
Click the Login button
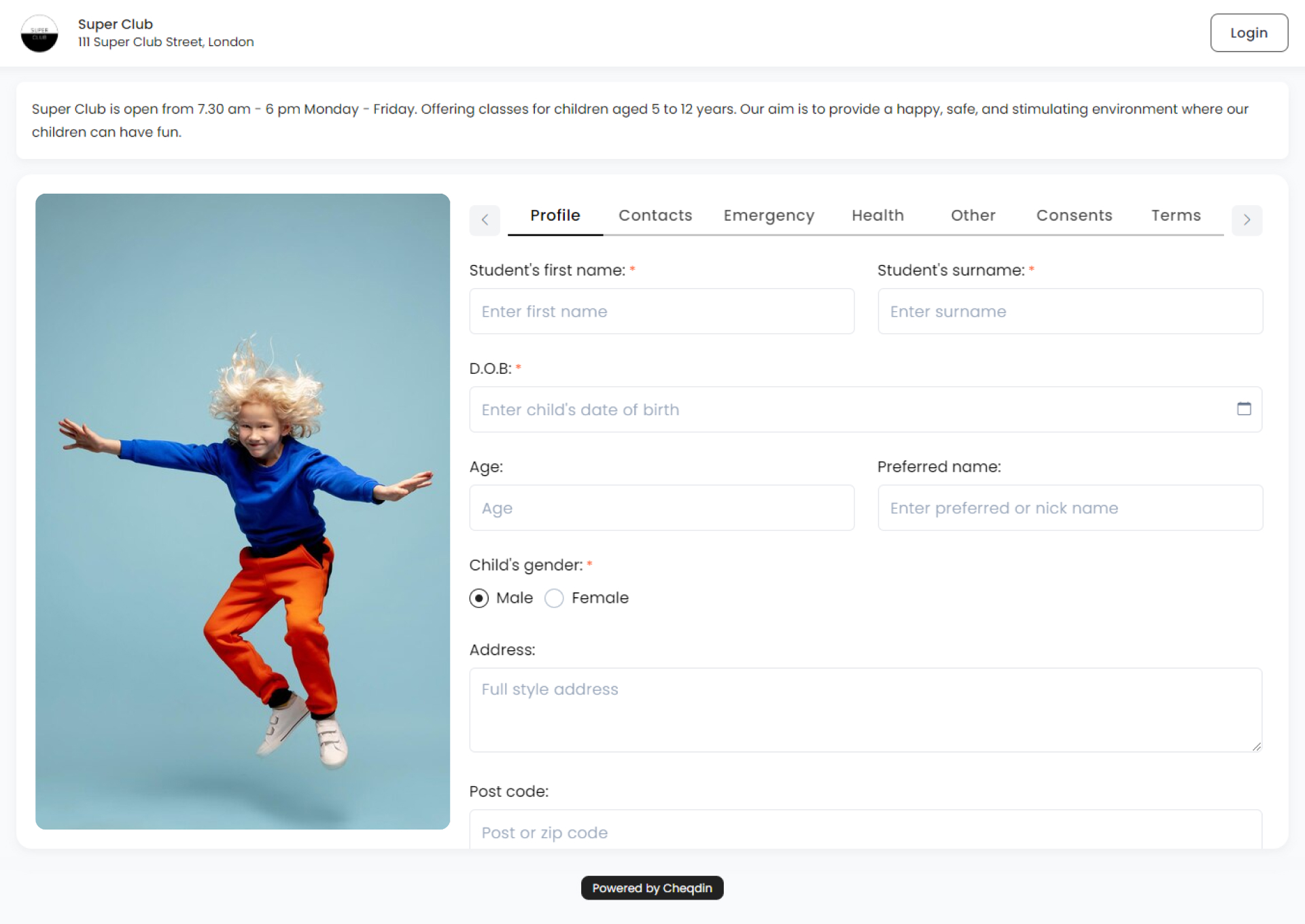[1249, 33]
